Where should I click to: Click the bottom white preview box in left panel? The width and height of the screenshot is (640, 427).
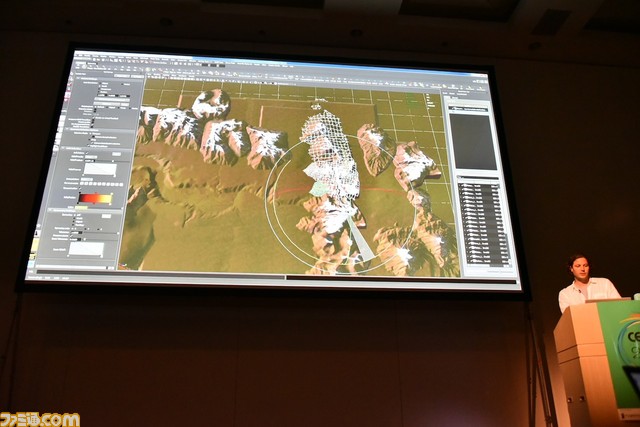point(86,249)
